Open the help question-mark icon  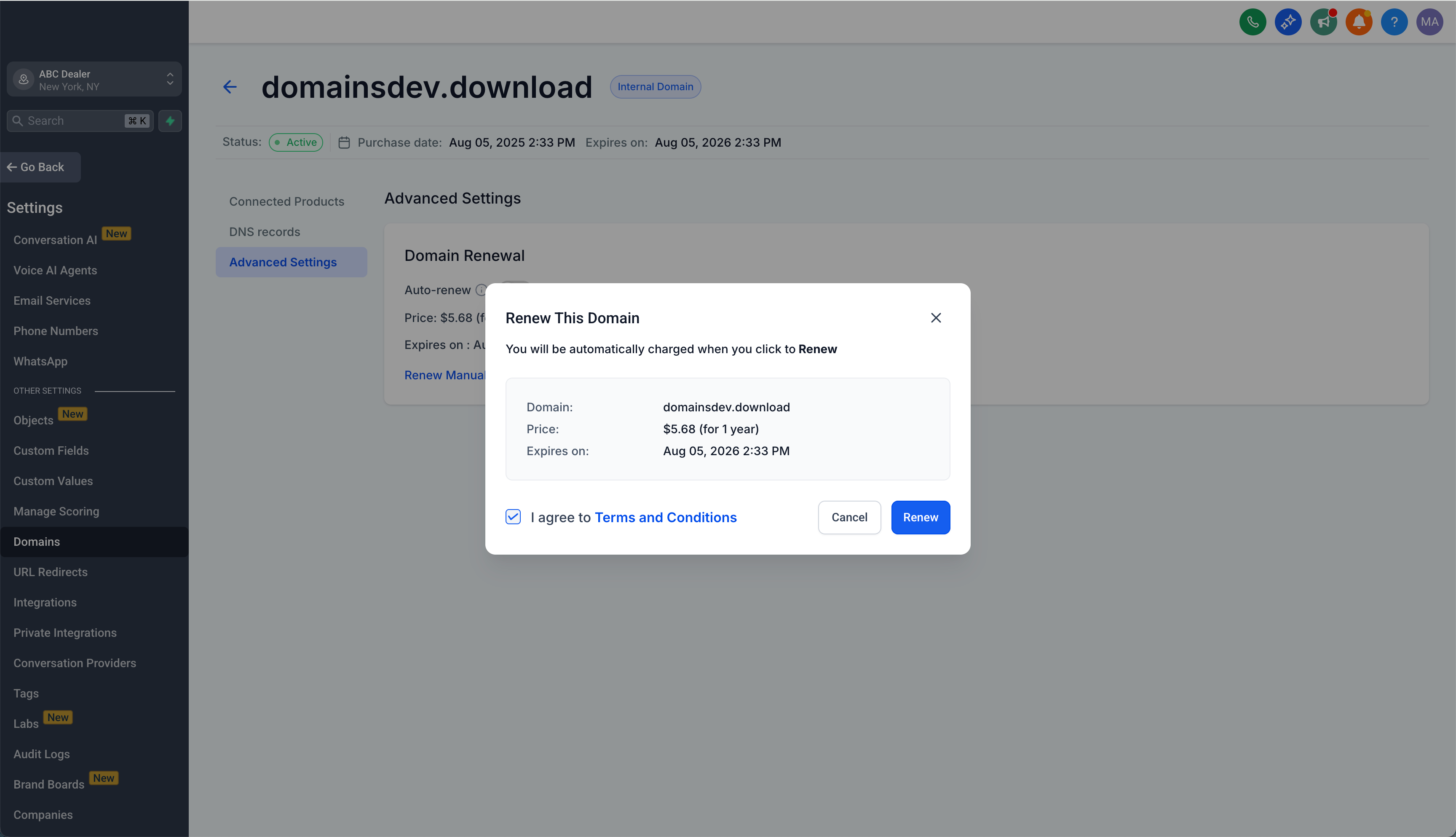click(1394, 22)
